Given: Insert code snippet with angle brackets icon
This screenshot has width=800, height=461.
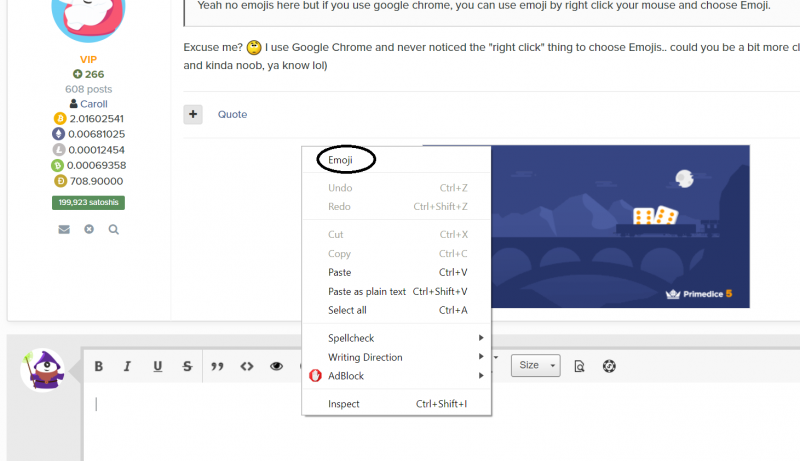Looking at the screenshot, I should [247, 366].
